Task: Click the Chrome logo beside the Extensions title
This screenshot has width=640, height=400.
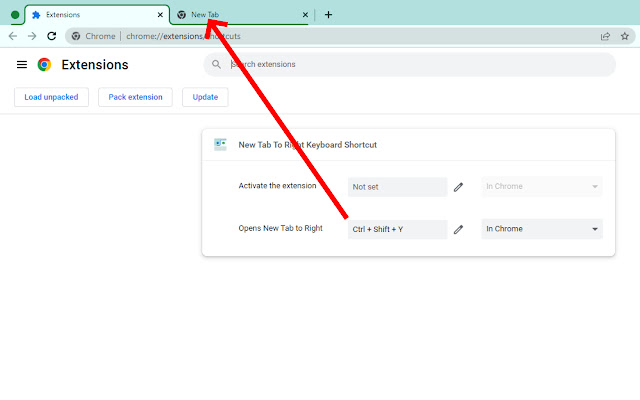Action: pyautogui.click(x=44, y=64)
